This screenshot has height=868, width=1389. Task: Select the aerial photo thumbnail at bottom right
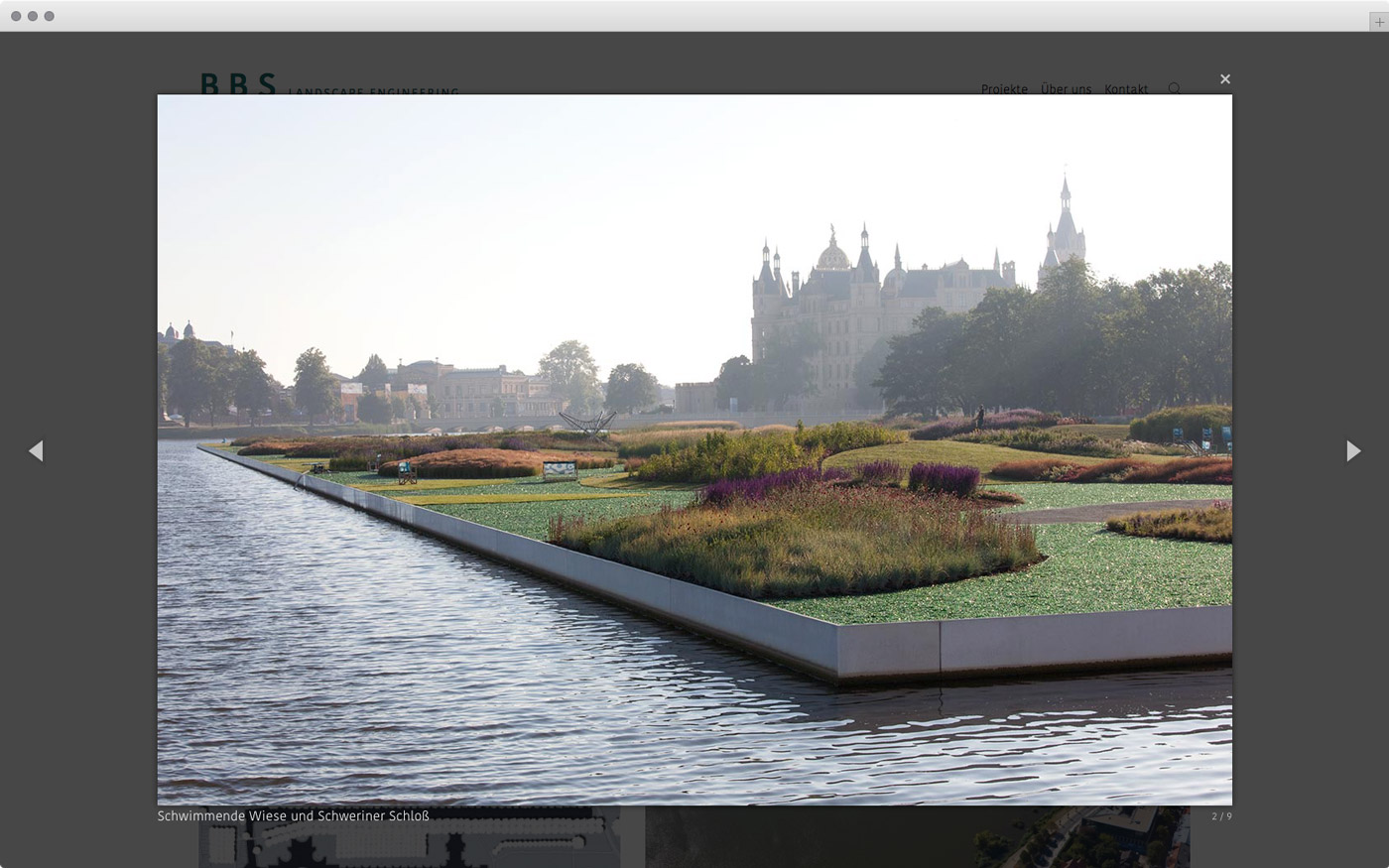pos(917,843)
